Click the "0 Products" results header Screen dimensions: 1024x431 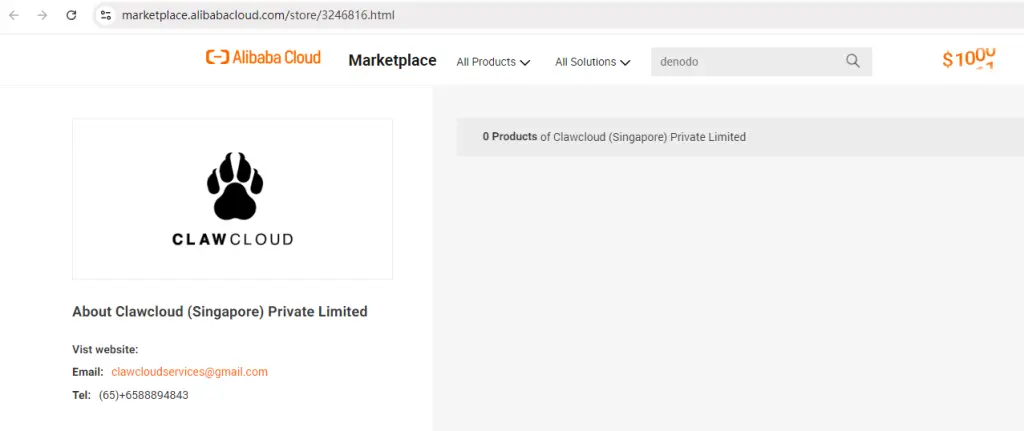click(509, 137)
